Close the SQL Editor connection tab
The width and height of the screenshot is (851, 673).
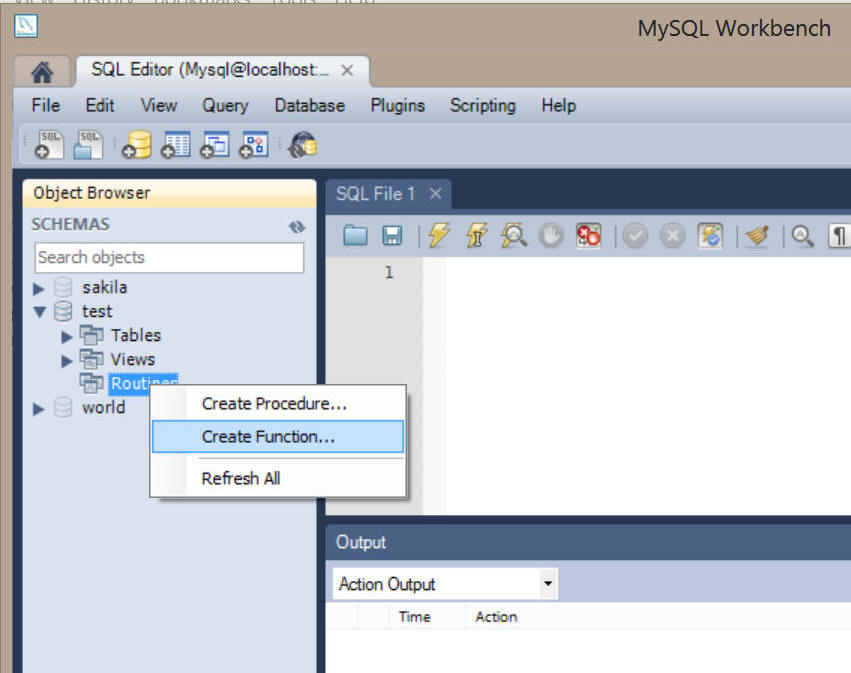coord(347,70)
